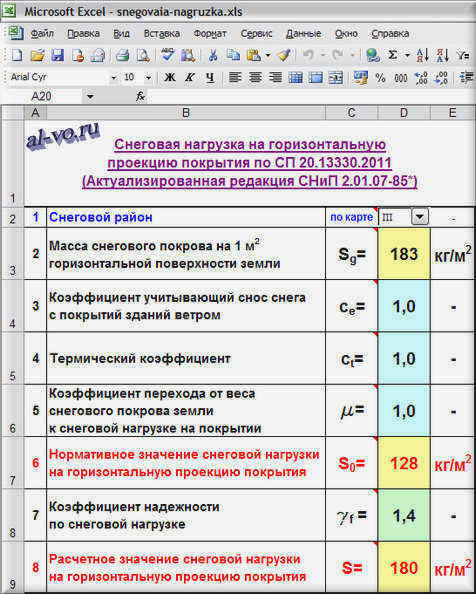Select column D header
This screenshot has width=476, height=594.
pos(404,113)
